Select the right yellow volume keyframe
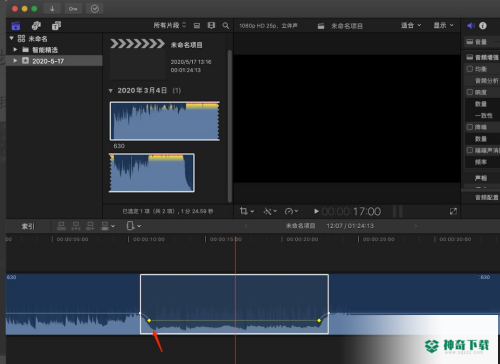 [x=319, y=320]
